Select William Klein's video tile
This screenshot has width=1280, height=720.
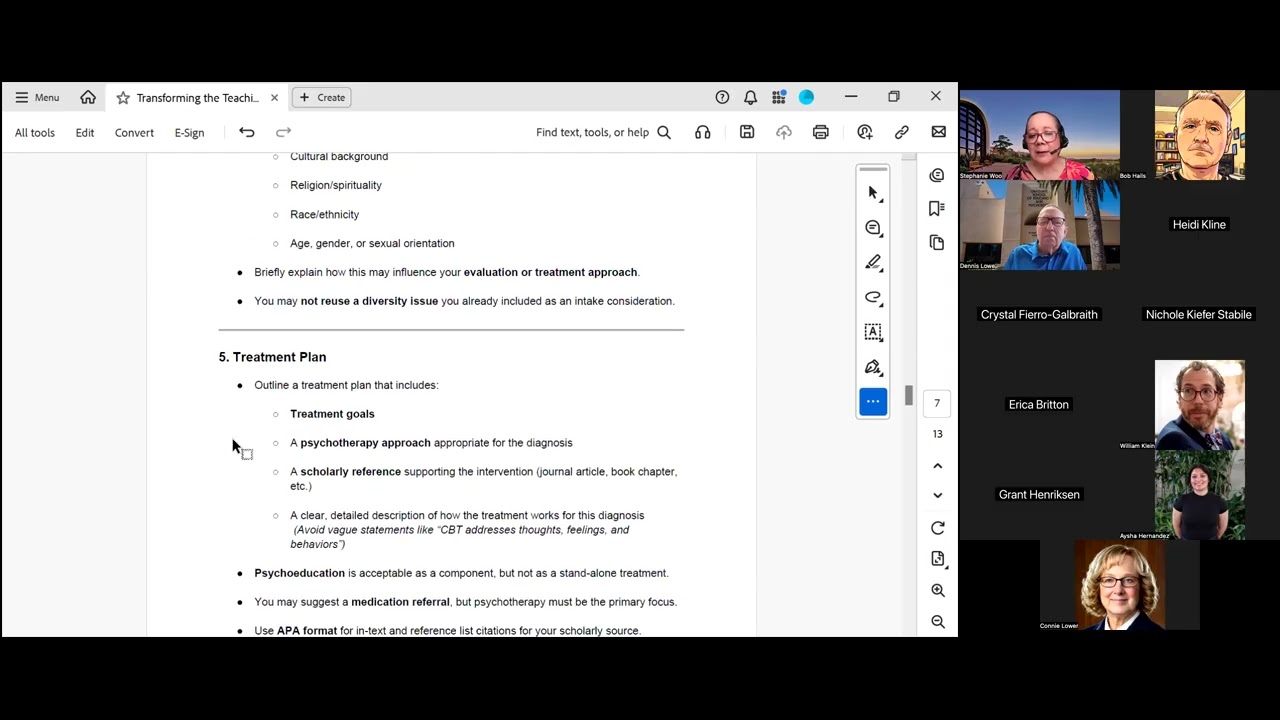[x=1199, y=405]
